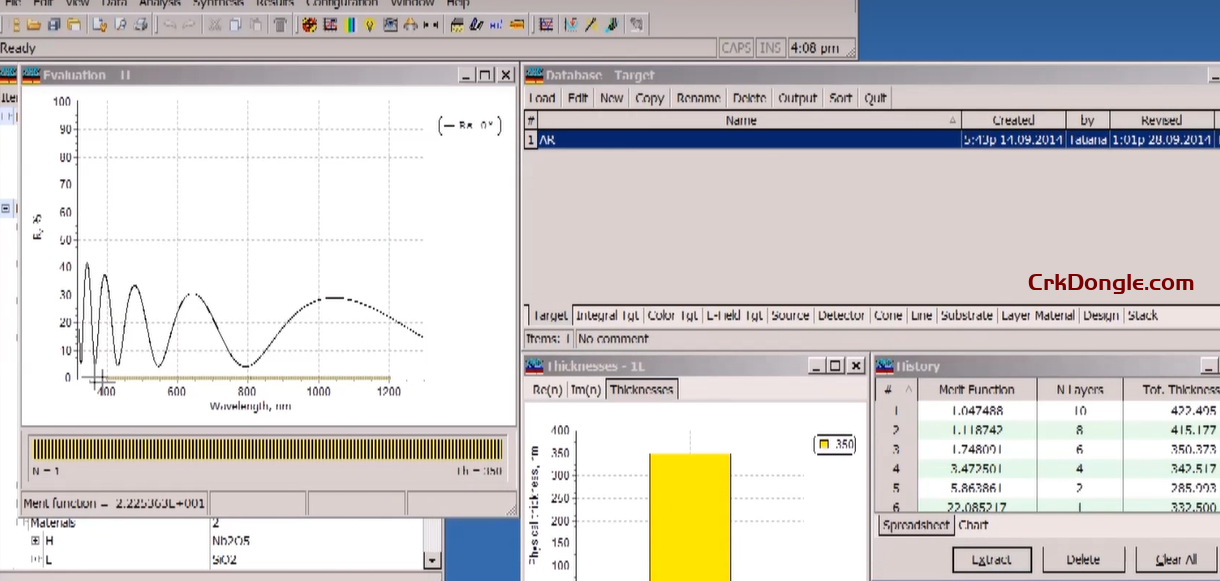Viewport: 1220px width, 581px height.
Task: Click the Thicknesses window title bar icon
Action: pyautogui.click(x=534, y=366)
